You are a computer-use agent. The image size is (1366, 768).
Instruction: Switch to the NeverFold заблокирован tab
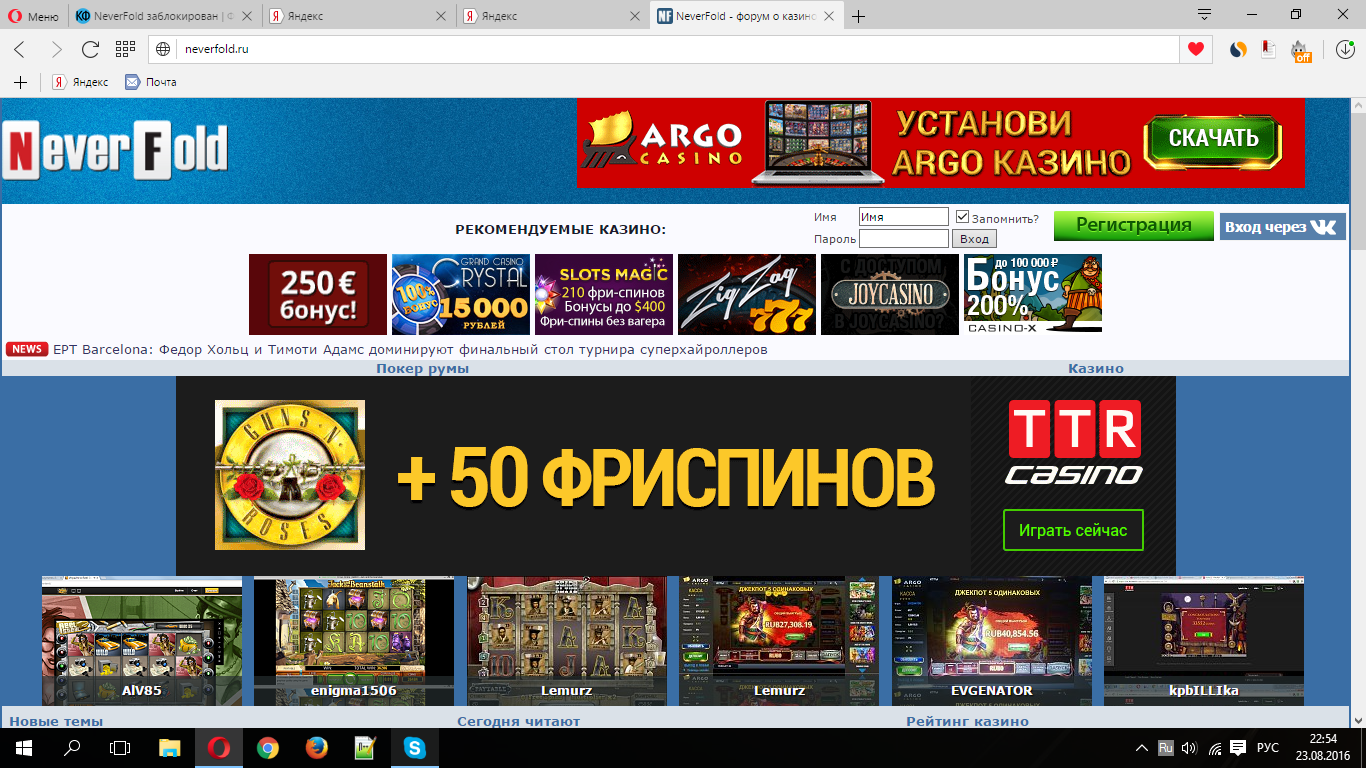coord(163,16)
